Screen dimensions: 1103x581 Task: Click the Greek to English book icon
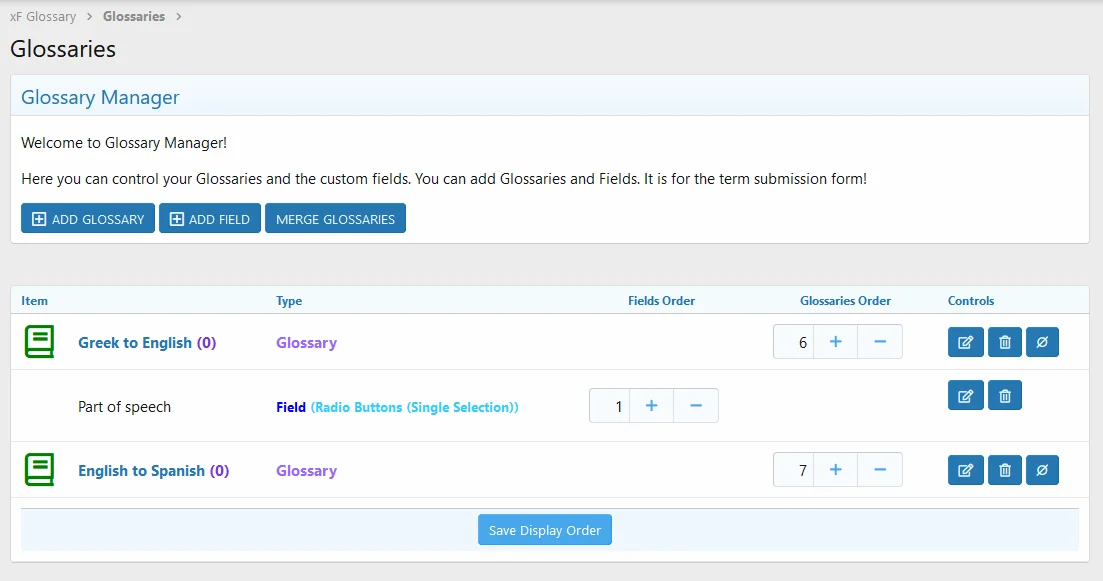point(39,342)
